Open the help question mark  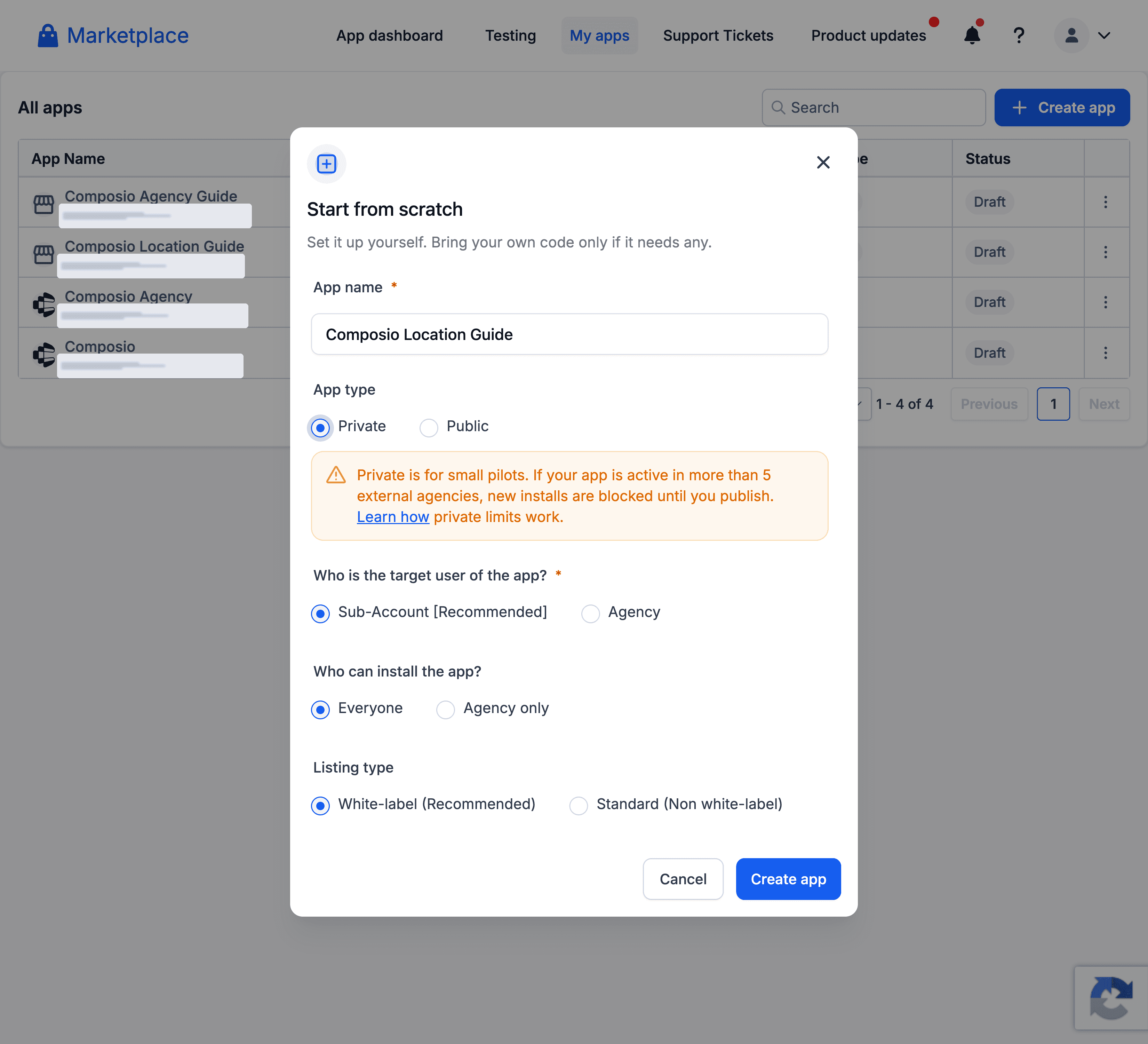coord(1019,35)
